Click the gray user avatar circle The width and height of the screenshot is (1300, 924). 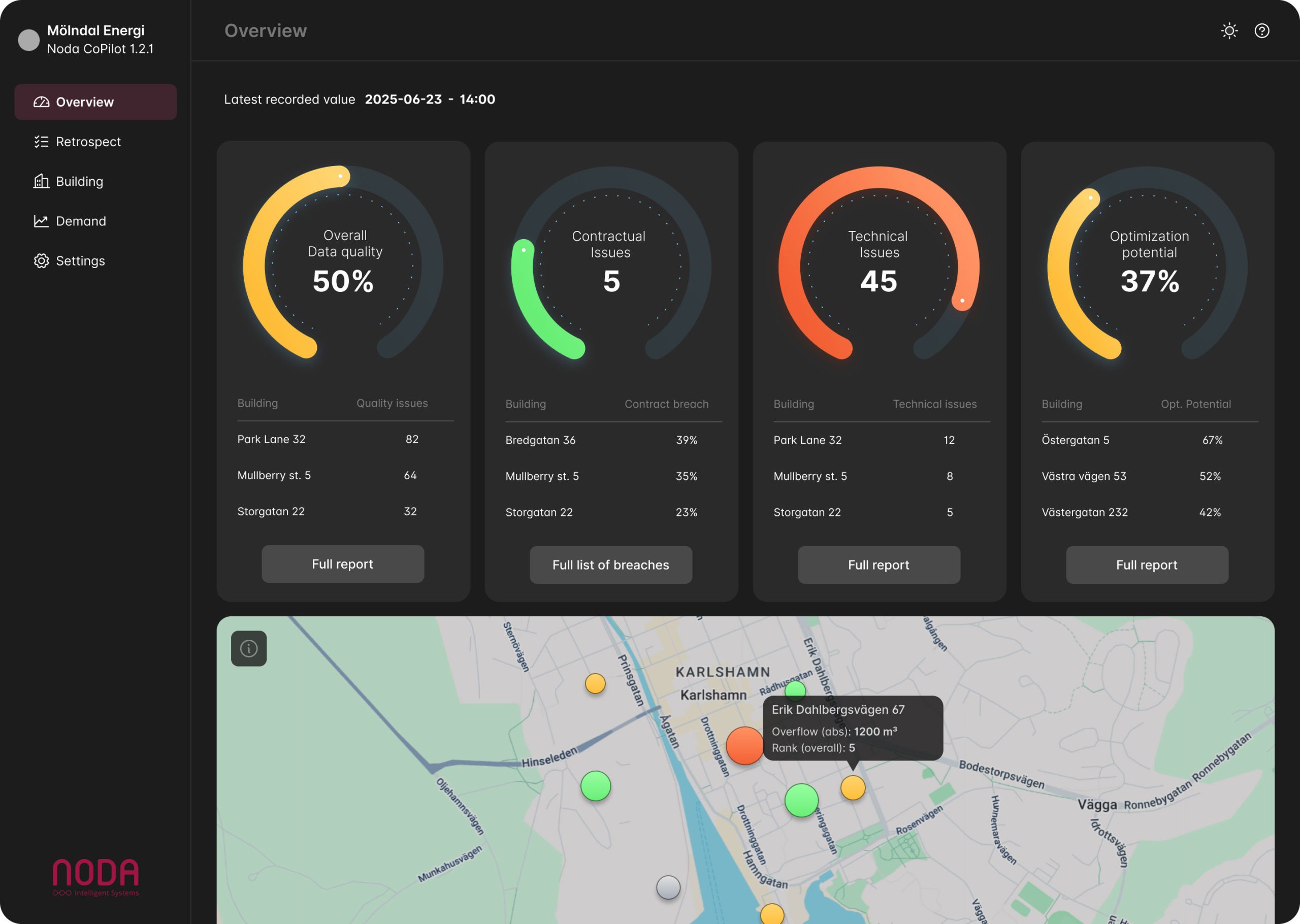[x=28, y=40]
